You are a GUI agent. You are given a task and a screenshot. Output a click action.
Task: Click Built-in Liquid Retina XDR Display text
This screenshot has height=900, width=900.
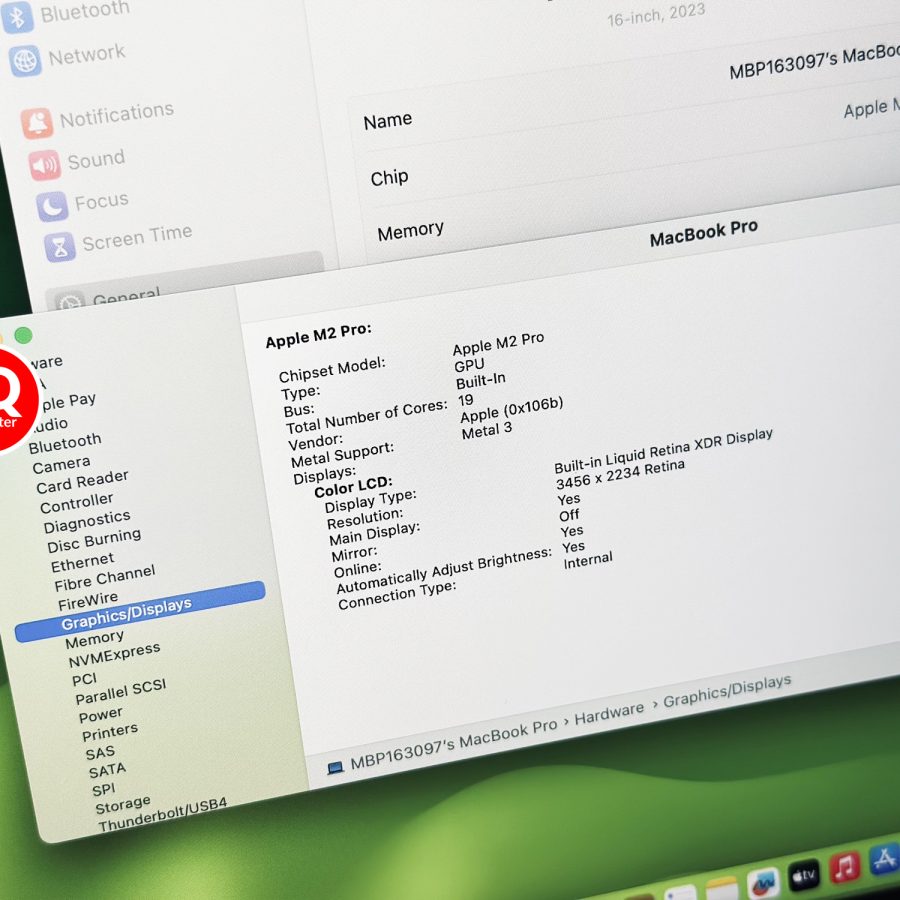(x=663, y=451)
